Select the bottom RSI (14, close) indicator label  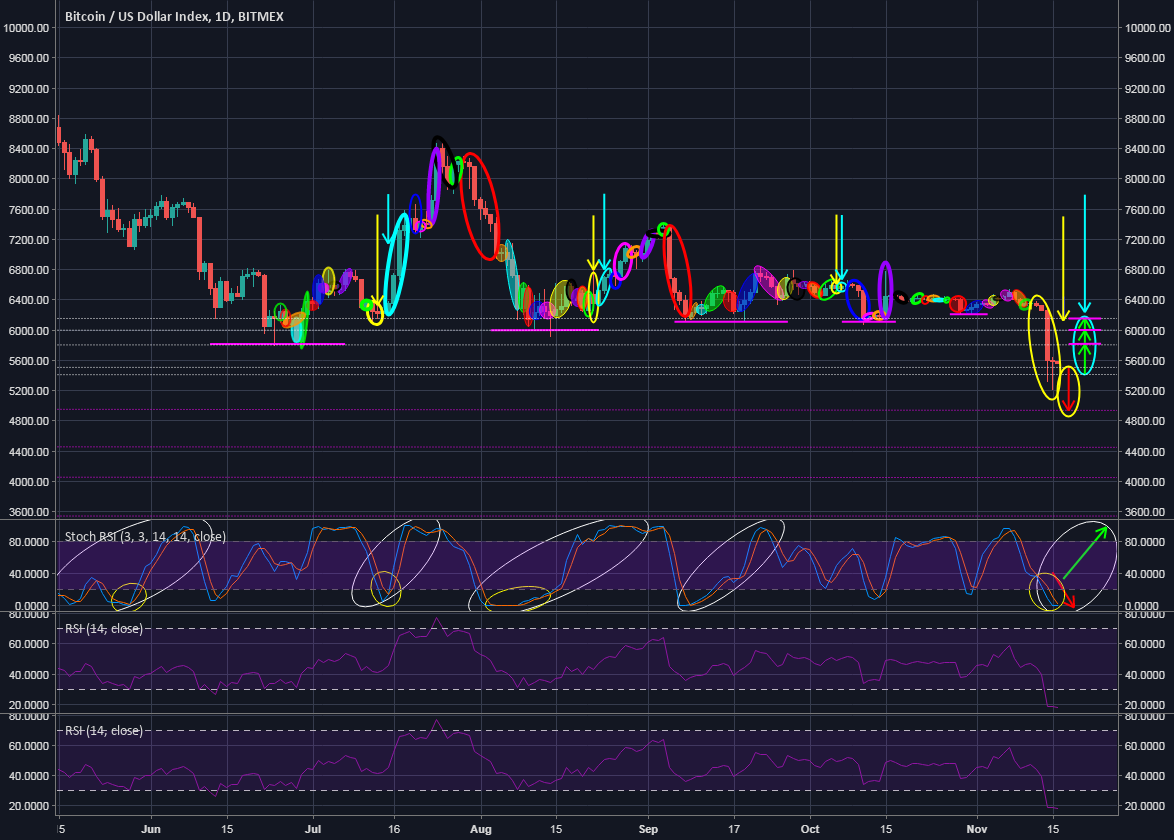103,731
